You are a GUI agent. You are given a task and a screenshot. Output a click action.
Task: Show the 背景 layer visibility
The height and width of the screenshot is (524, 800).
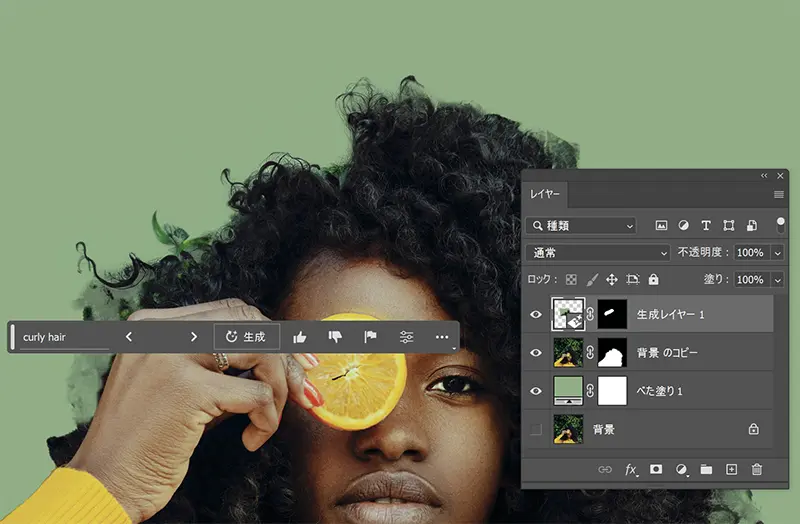click(x=536, y=429)
